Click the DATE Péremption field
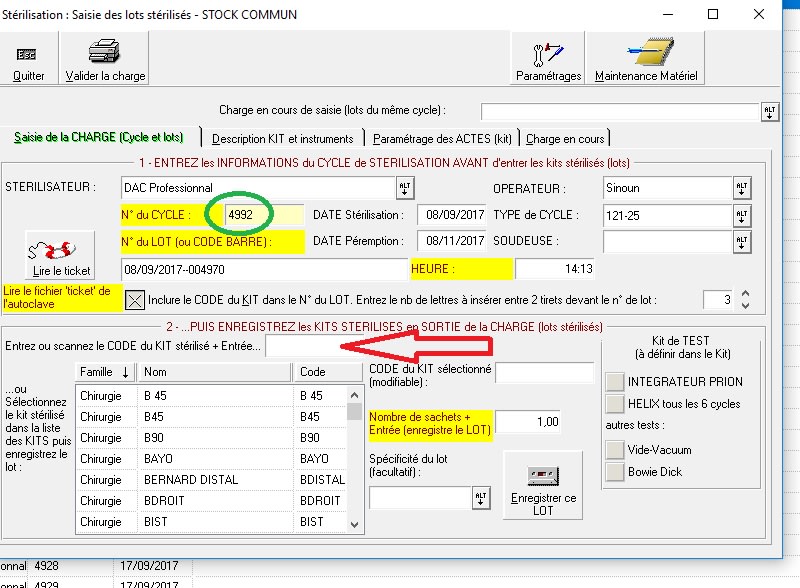Viewport: 800px width, 588px height. pos(452,240)
